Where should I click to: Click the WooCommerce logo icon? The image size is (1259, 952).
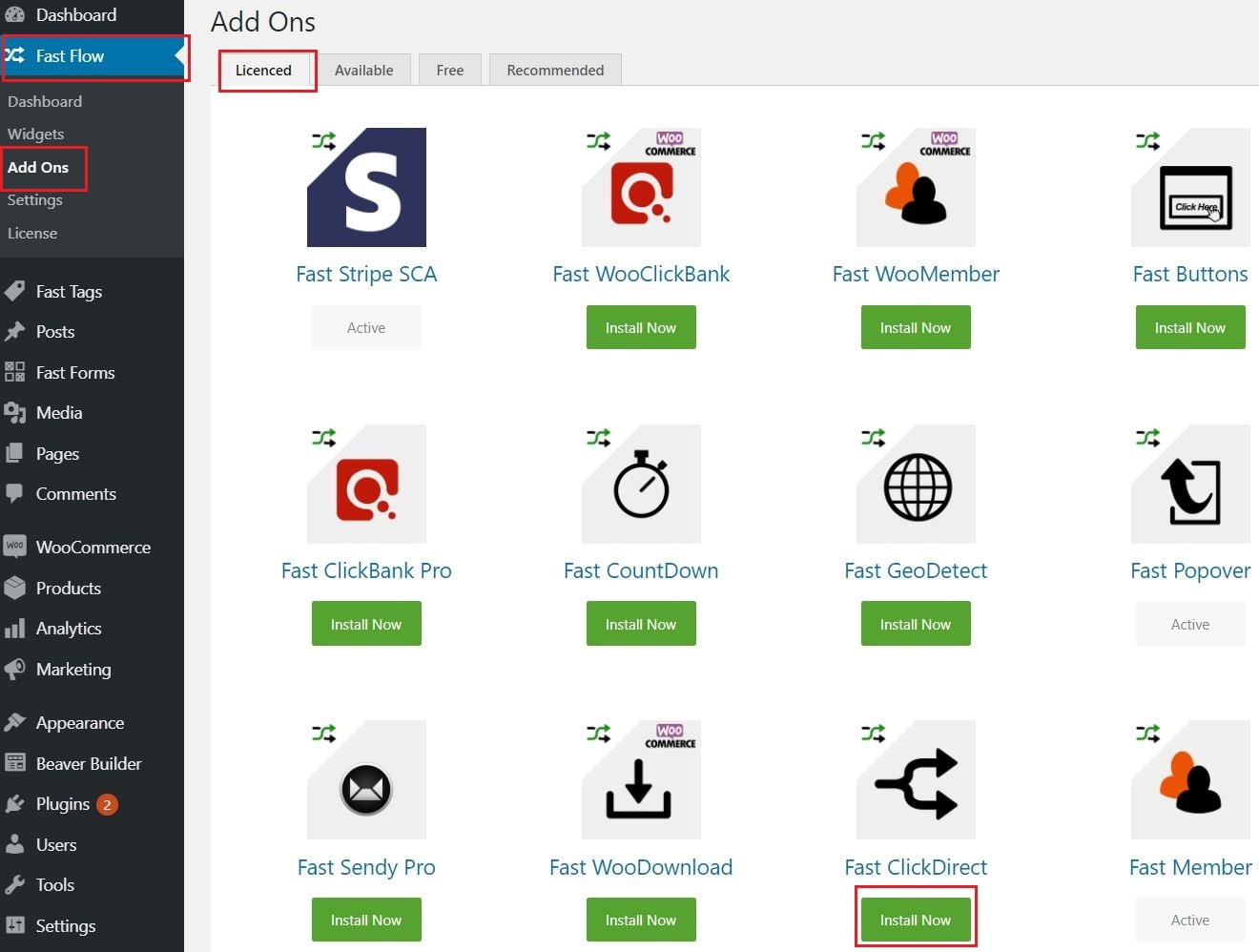coord(14,547)
